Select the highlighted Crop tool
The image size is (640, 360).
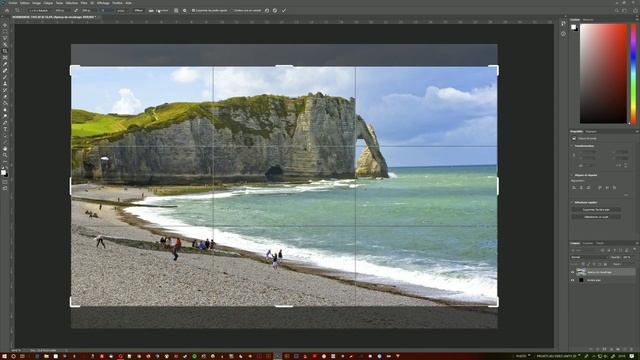point(5,51)
